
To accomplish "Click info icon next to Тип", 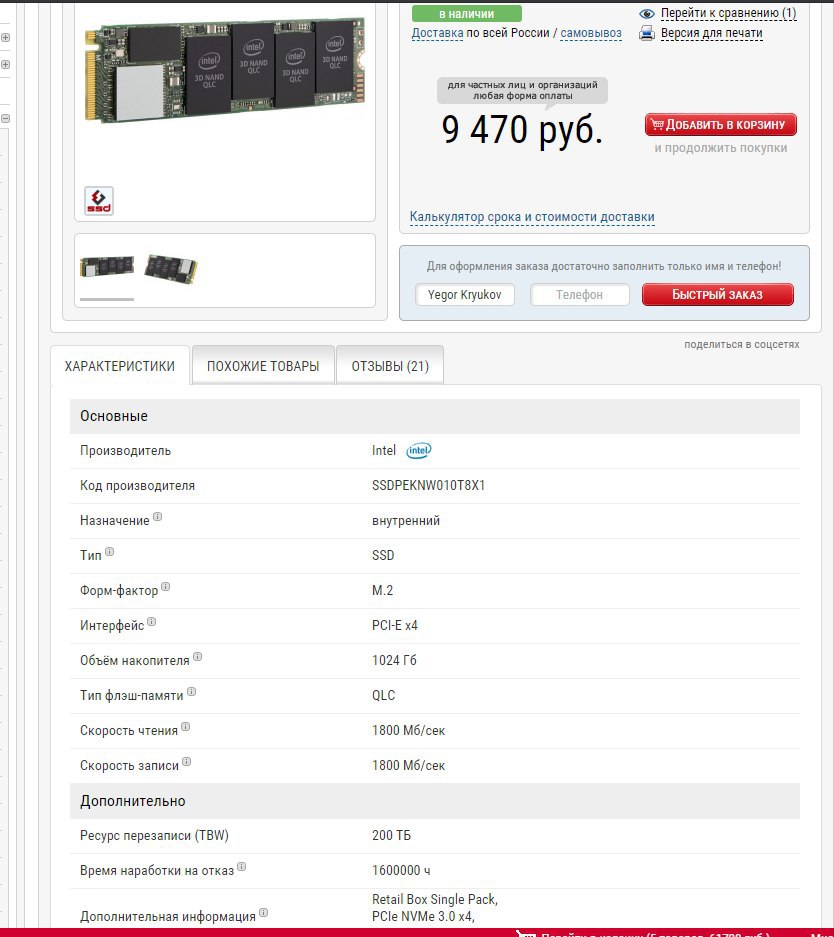I will pos(109,552).
